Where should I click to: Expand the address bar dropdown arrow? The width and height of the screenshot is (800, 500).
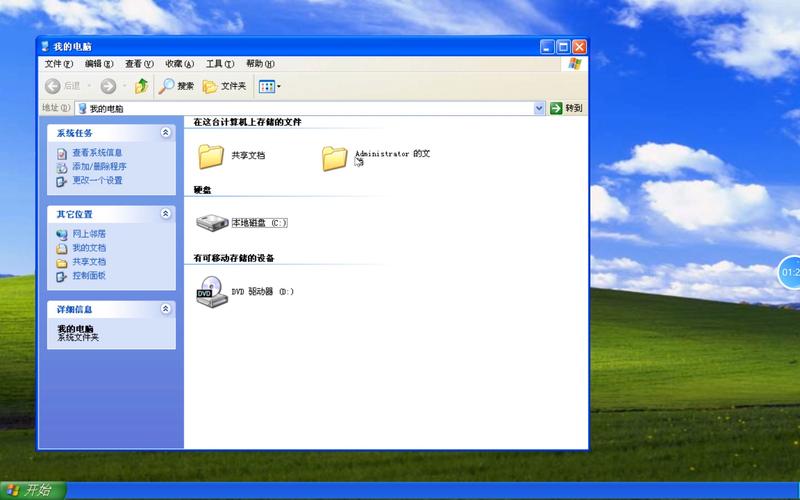539,108
